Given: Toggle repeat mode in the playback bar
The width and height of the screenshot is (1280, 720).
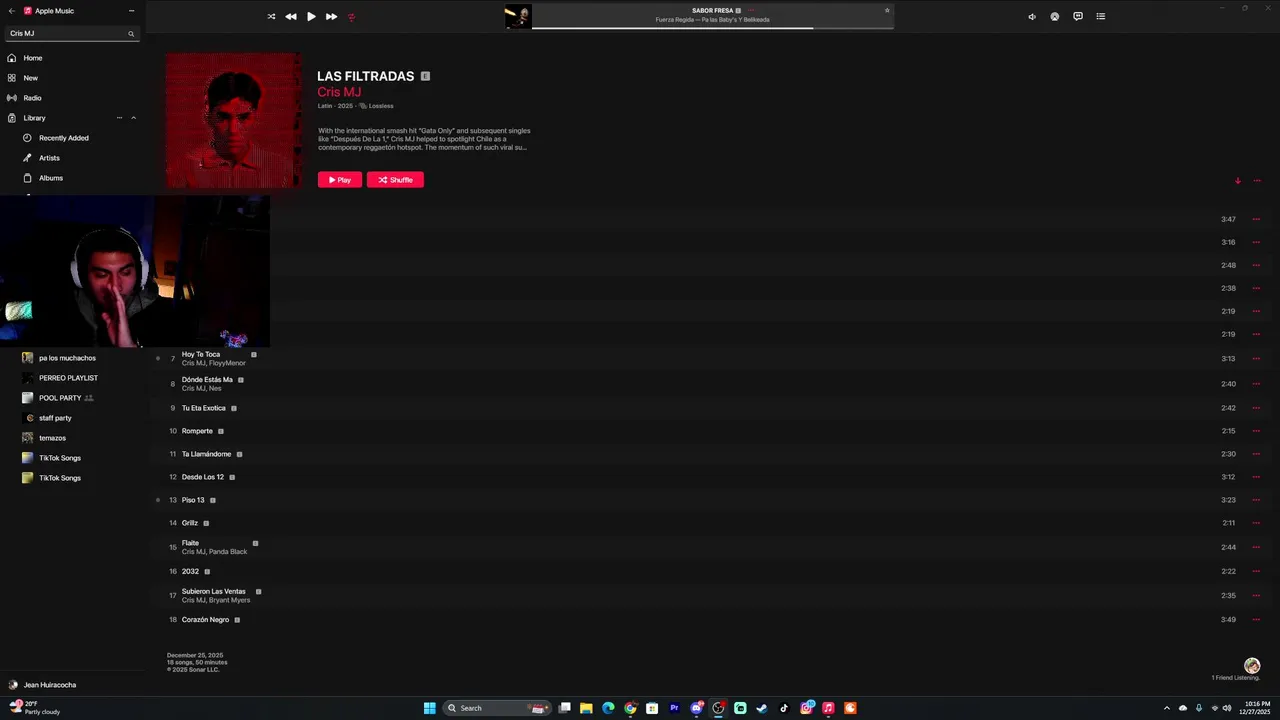Looking at the screenshot, I should point(351,16).
